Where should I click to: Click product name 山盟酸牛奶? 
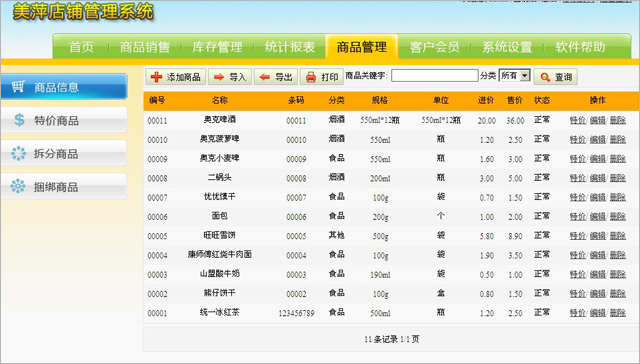coord(220,274)
